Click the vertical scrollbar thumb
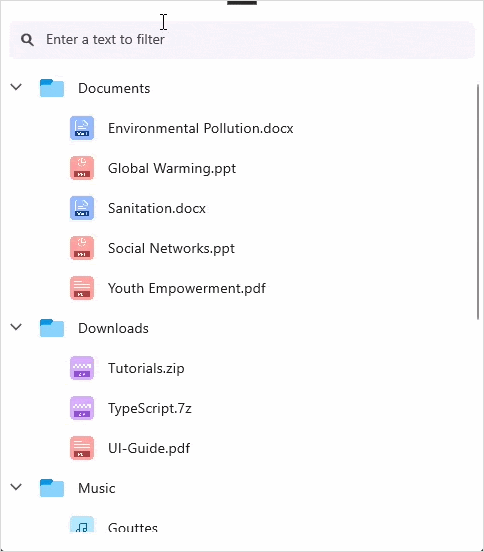 click(x=478, y=202)
